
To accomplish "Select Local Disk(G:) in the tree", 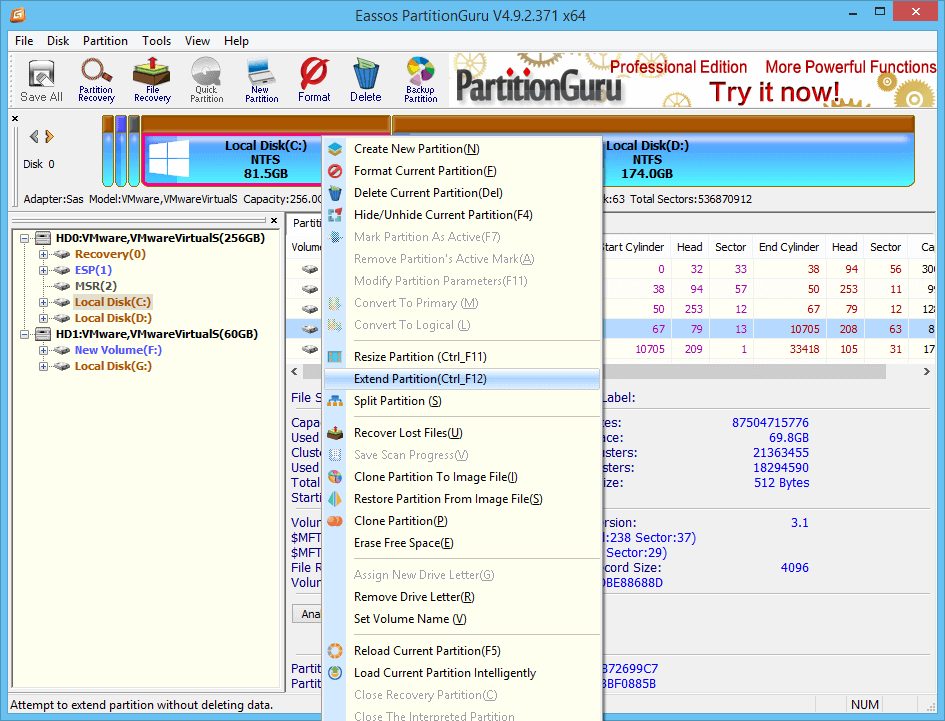I will (113, 366).
